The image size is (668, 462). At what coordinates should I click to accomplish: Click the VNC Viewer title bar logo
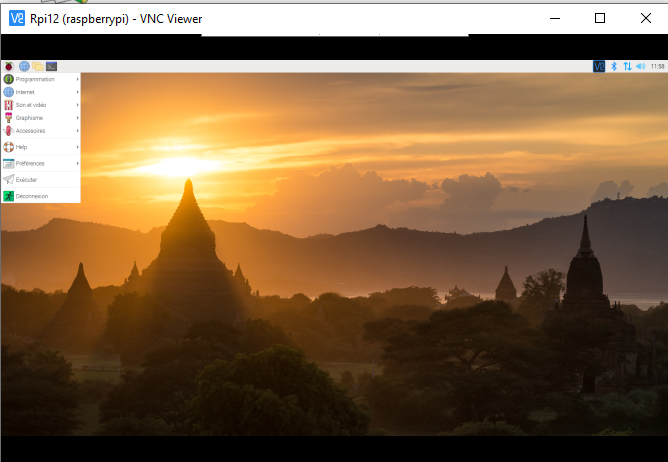point(16,18)
